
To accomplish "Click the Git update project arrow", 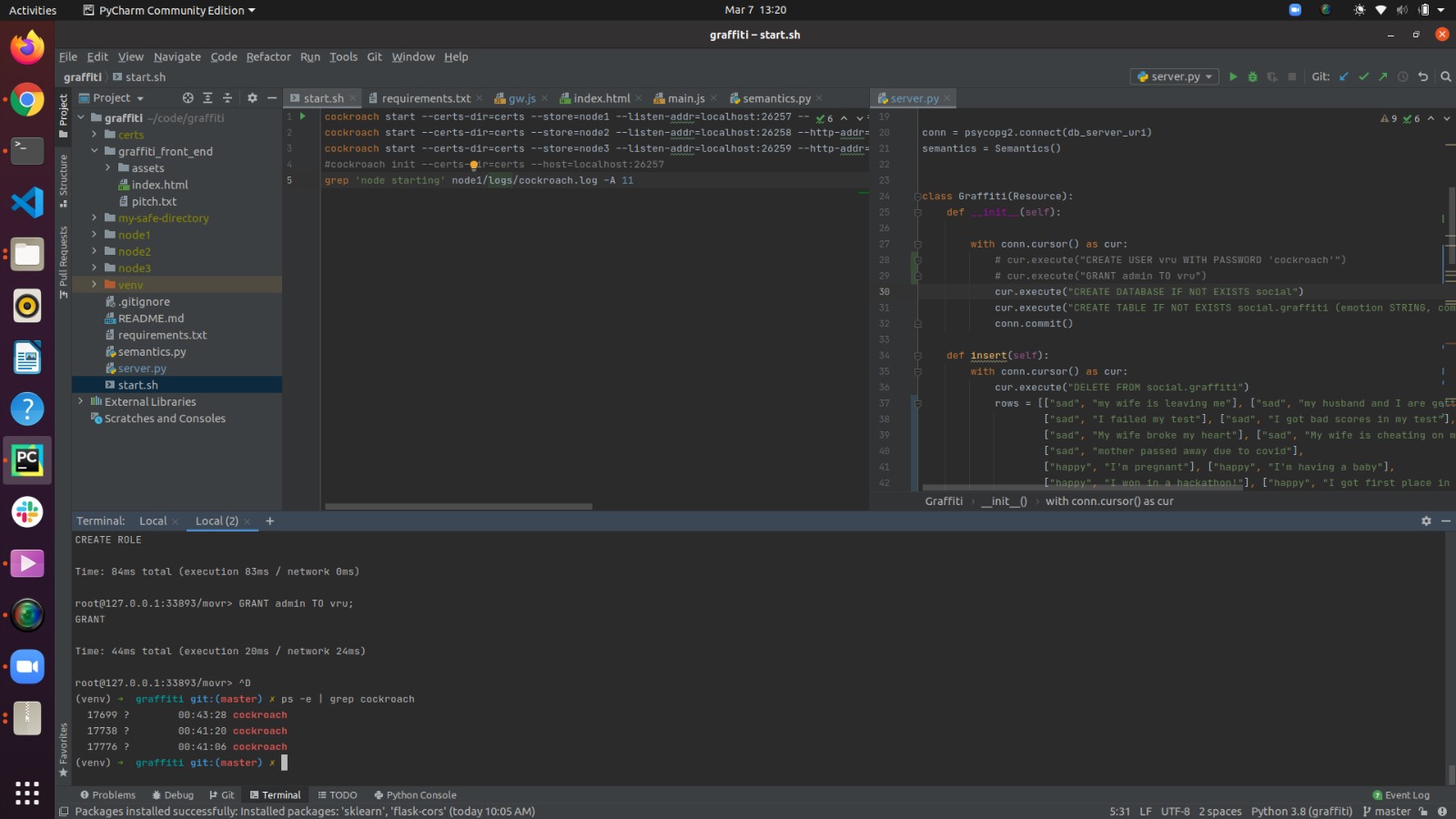I will (x=1344, y=77).
